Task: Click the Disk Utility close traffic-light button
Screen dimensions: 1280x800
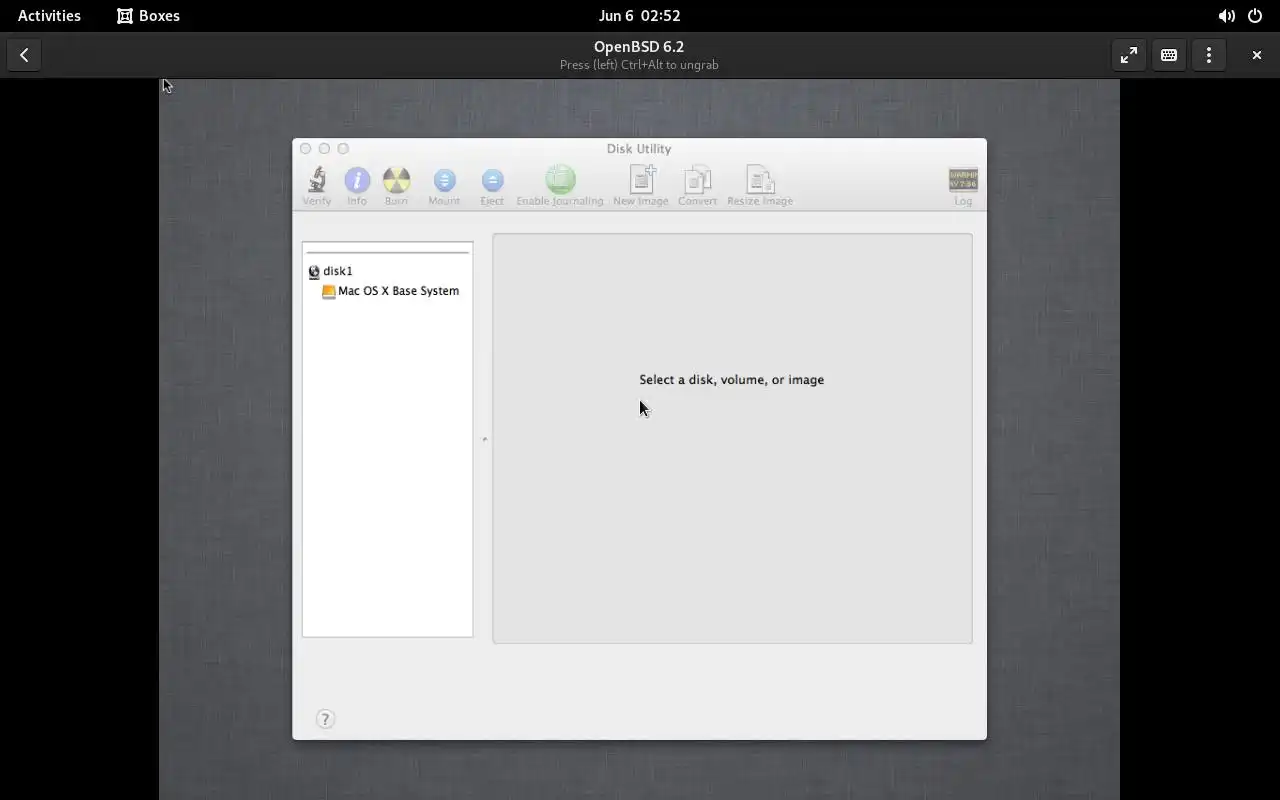Action: 306,148
